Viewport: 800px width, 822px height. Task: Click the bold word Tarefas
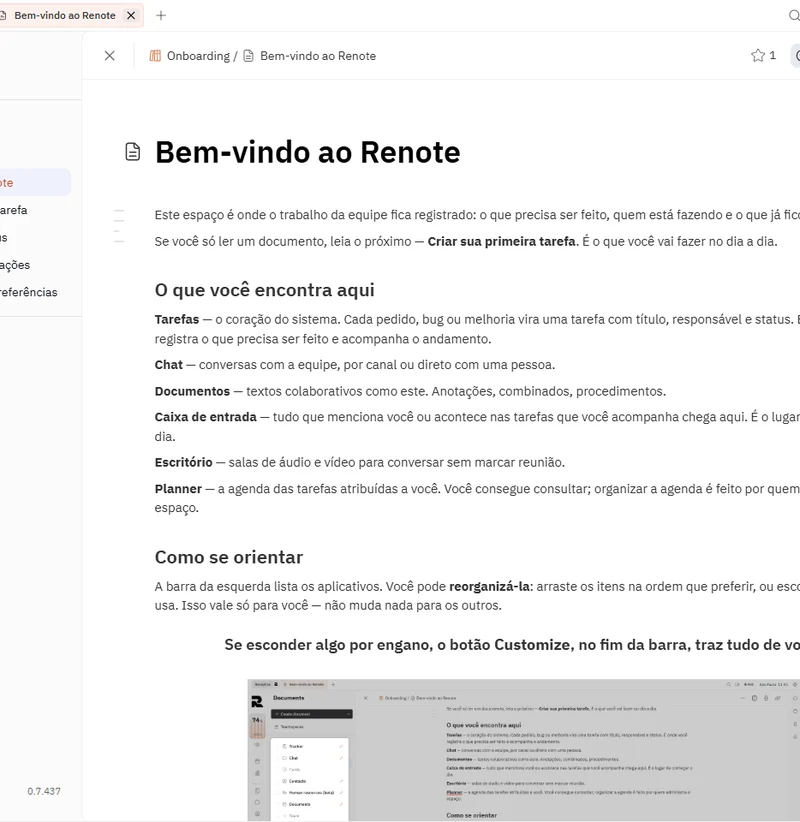(x=177, y=320)
